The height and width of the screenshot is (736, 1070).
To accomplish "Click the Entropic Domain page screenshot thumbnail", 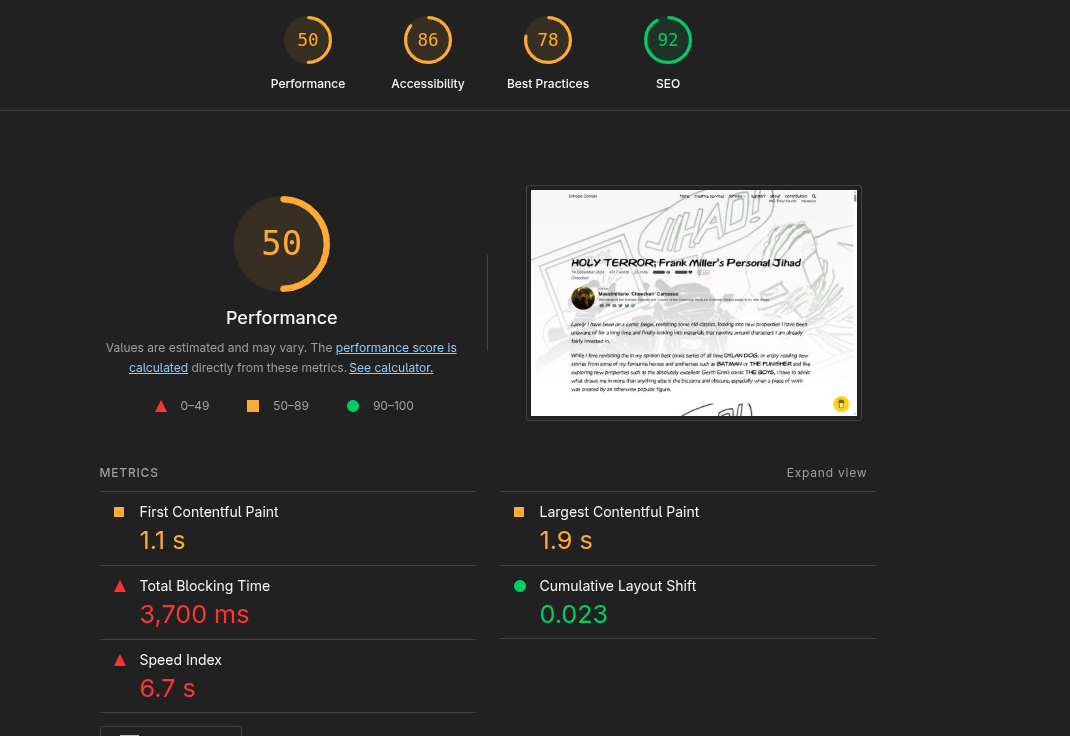I will point(693,302).
